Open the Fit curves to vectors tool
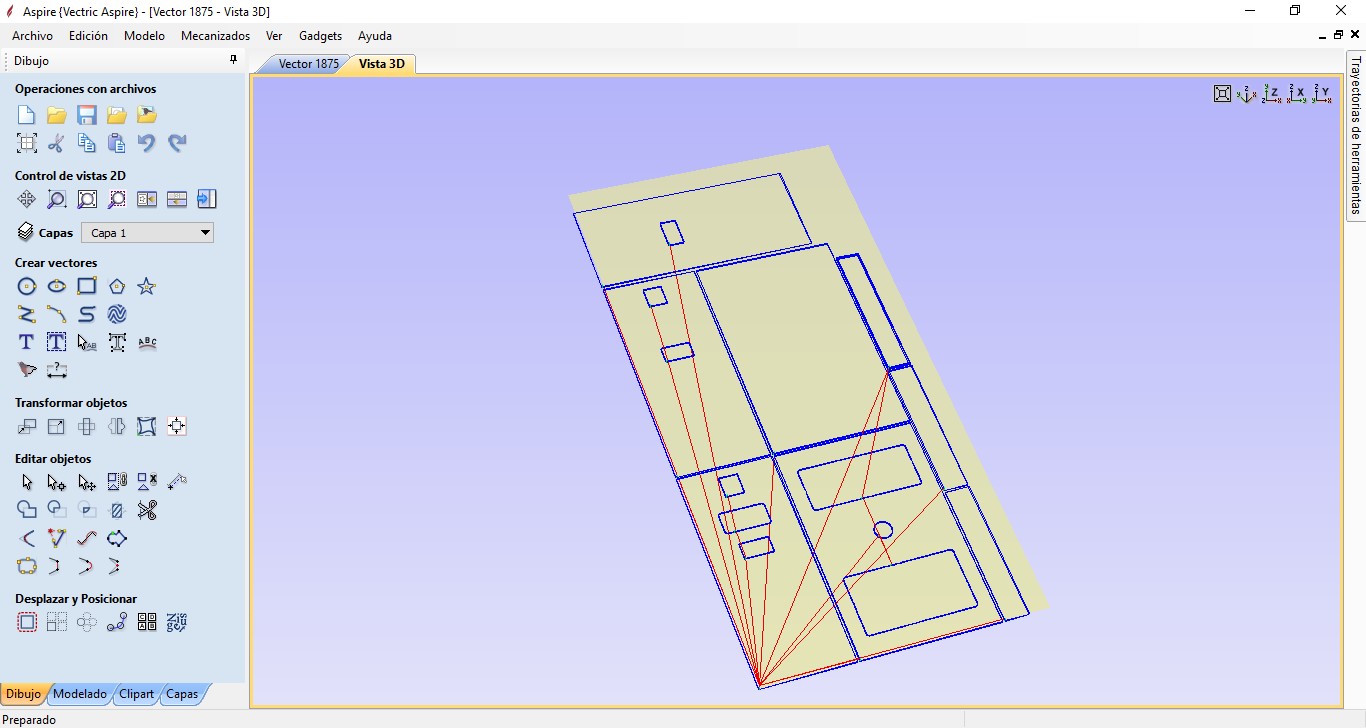 (x=87, y=539)
